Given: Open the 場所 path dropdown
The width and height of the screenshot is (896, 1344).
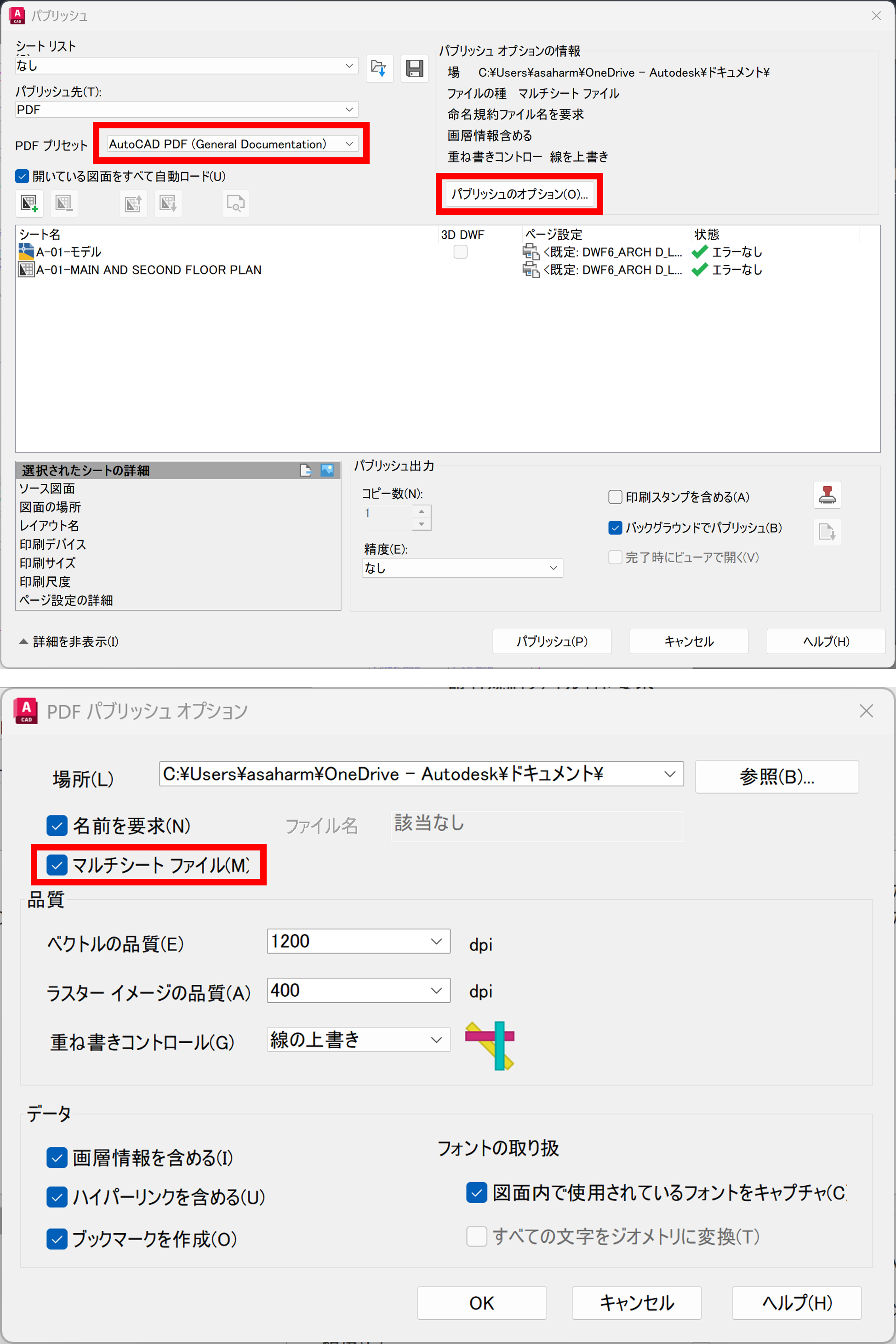Looking at the screenshot, I should coord(421,774).
